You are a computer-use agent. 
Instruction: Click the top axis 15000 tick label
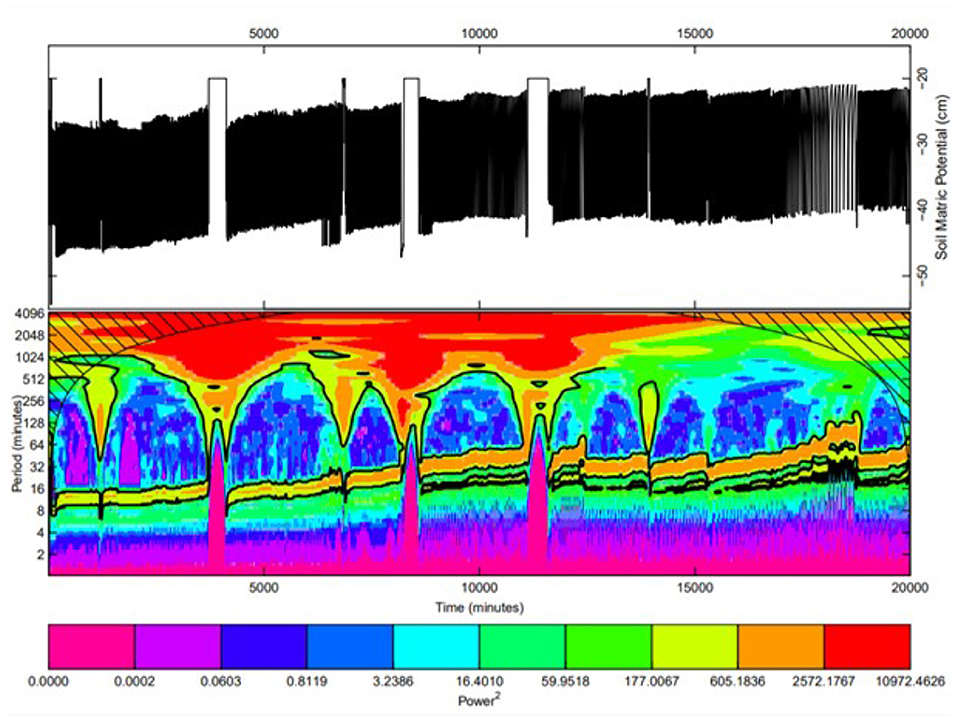coord(695,34)
